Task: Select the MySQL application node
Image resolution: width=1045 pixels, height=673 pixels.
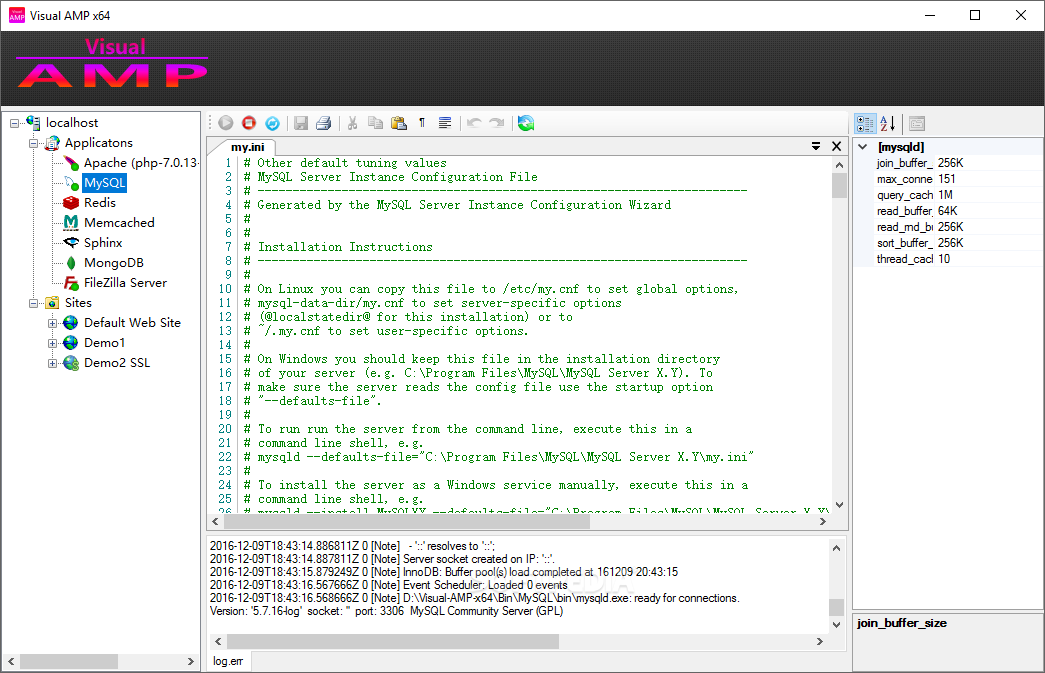Action: tap(105, 183)
